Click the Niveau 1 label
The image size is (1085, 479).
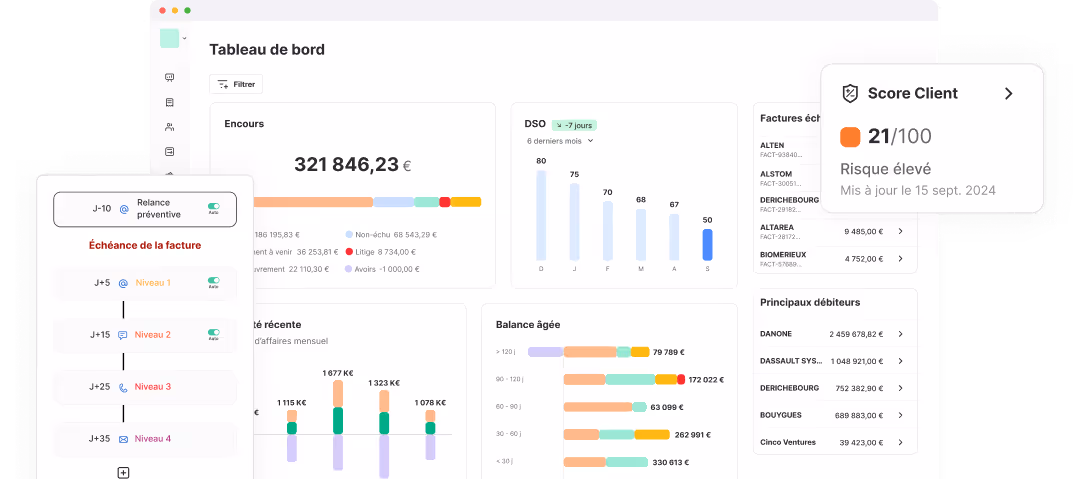click(153, 283)
